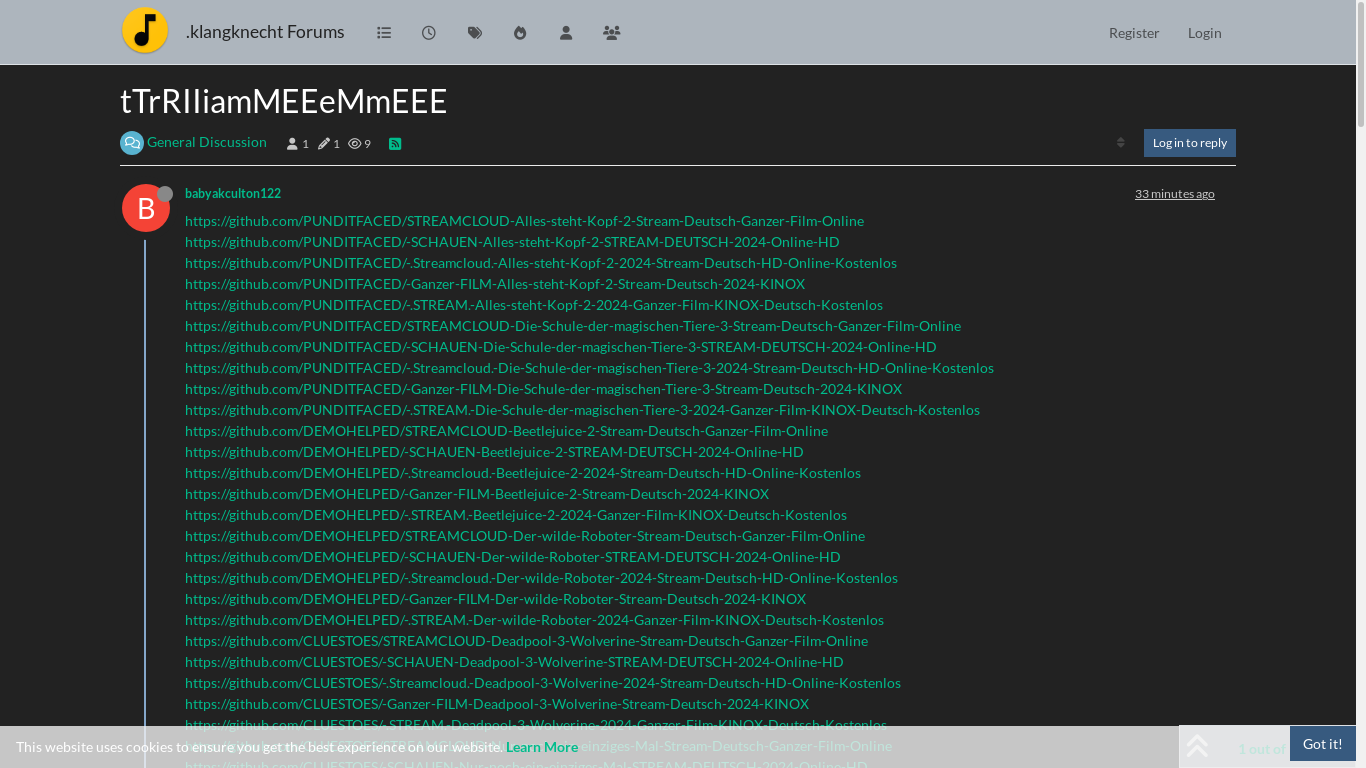Open PUNDITFACED STREAMCLOUD-Die-Schule-der-magischen-Tiere-3 link
The width and height of the screenshot is (1366, 768).
pos(573,326)
